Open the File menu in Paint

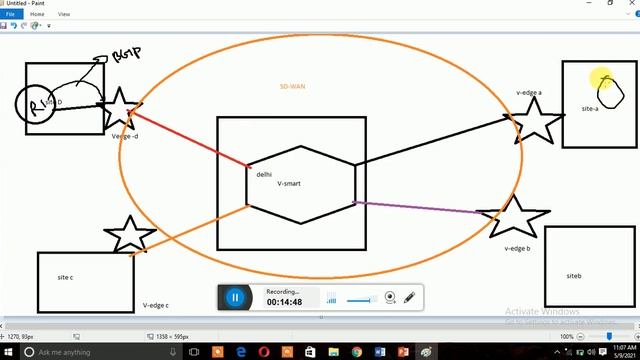tap(11, 14)
